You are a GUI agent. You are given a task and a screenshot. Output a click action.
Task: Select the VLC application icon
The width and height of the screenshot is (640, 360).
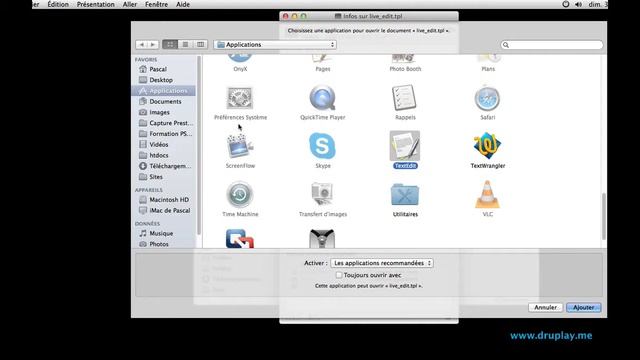[x=487, y=194]
